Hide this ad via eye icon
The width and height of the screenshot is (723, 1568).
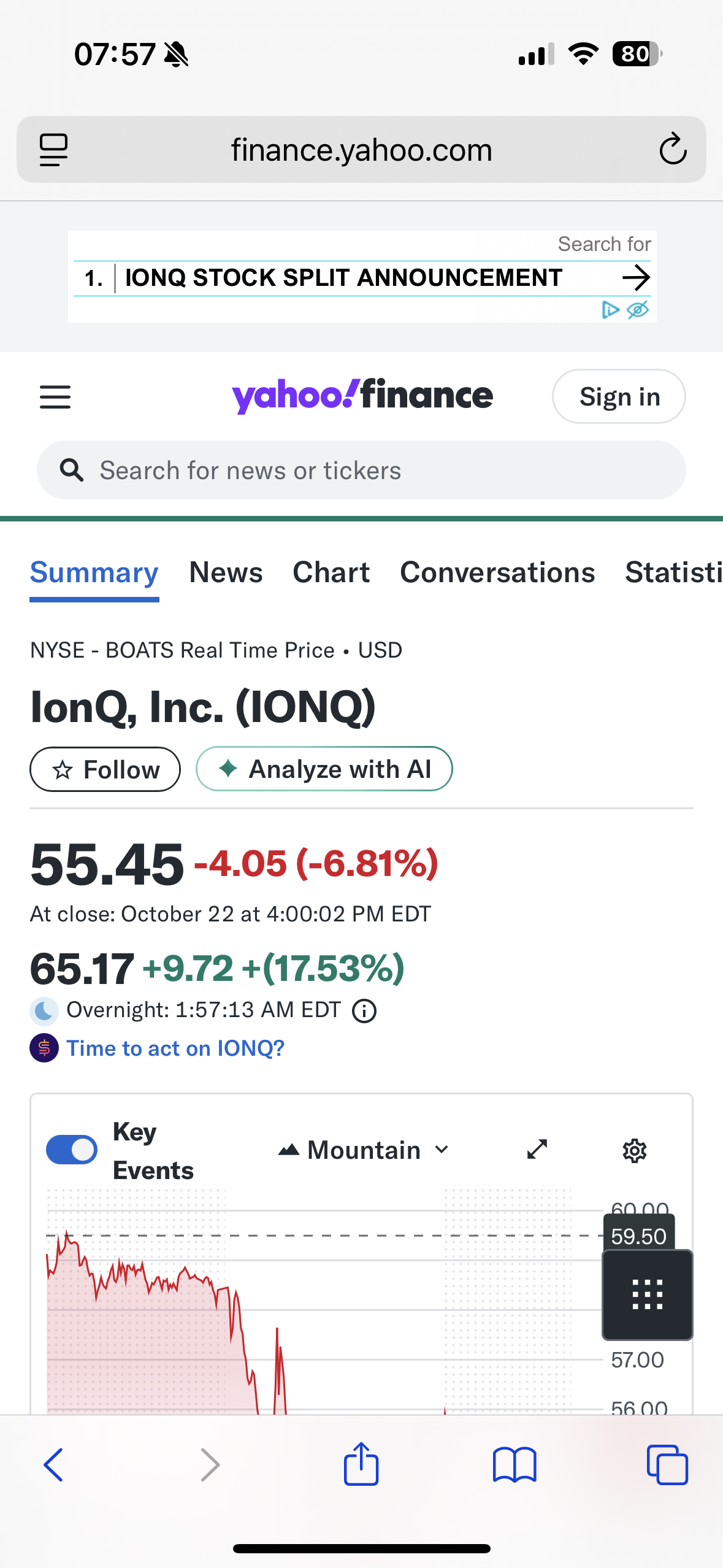[x=638, y=310]
